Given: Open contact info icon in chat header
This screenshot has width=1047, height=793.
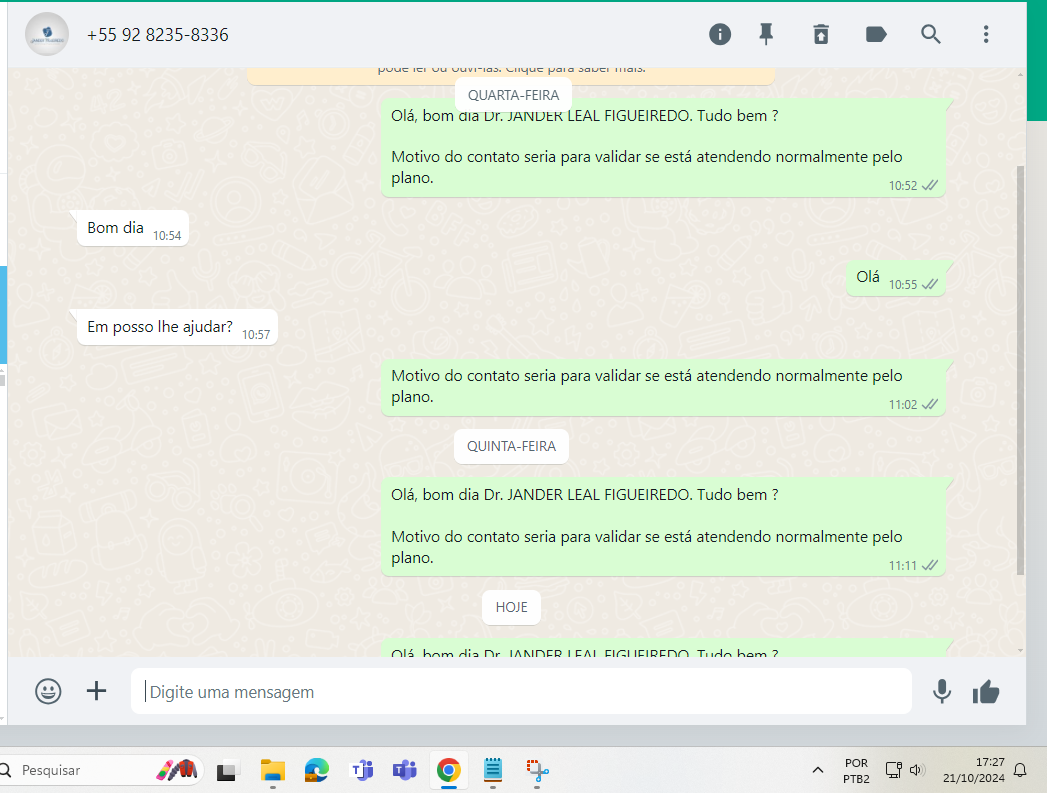Looking at the screenshot, I should [x=719, y=34].
